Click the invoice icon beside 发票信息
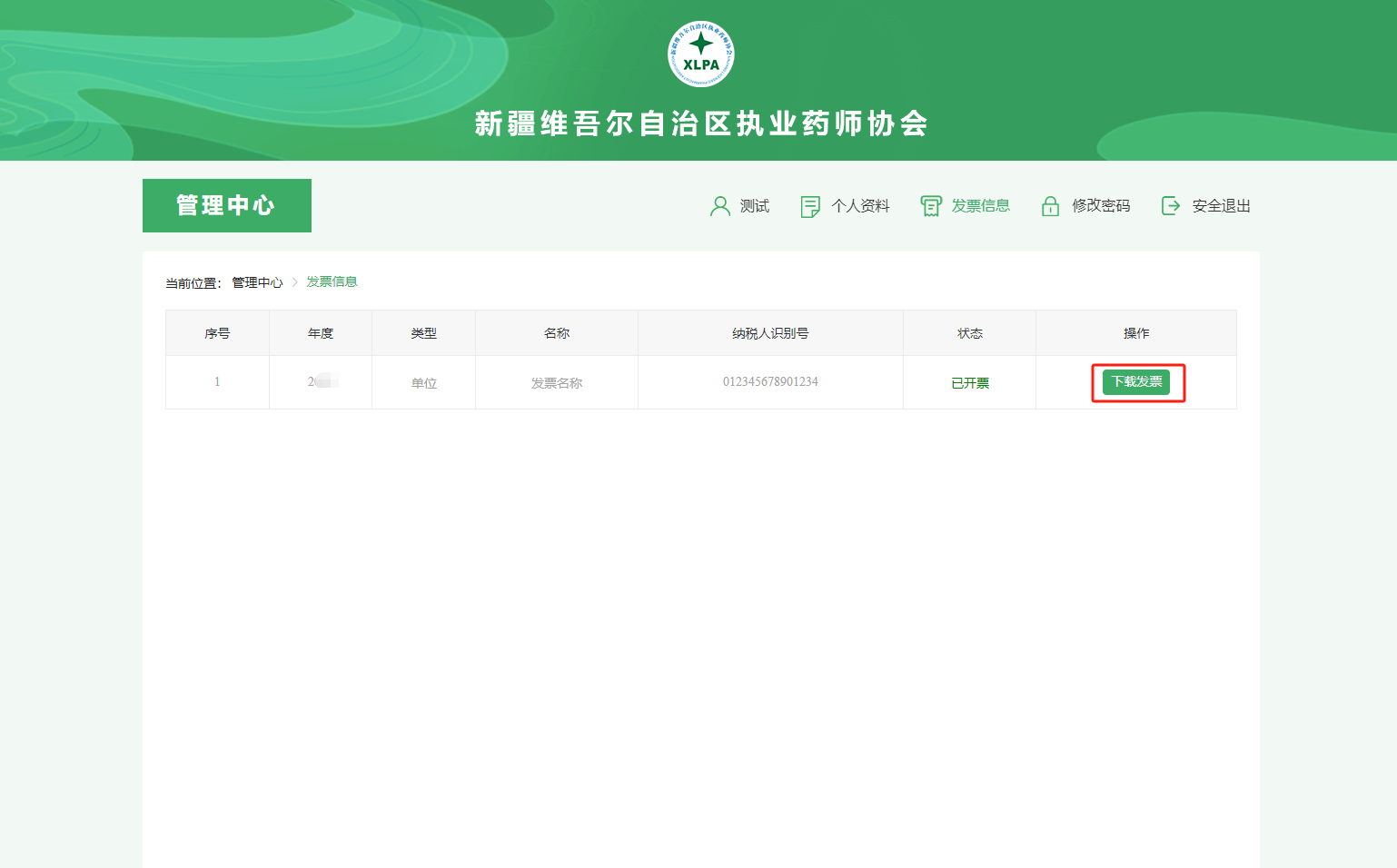The image size is (1397, 868). (x=930, y=206)
